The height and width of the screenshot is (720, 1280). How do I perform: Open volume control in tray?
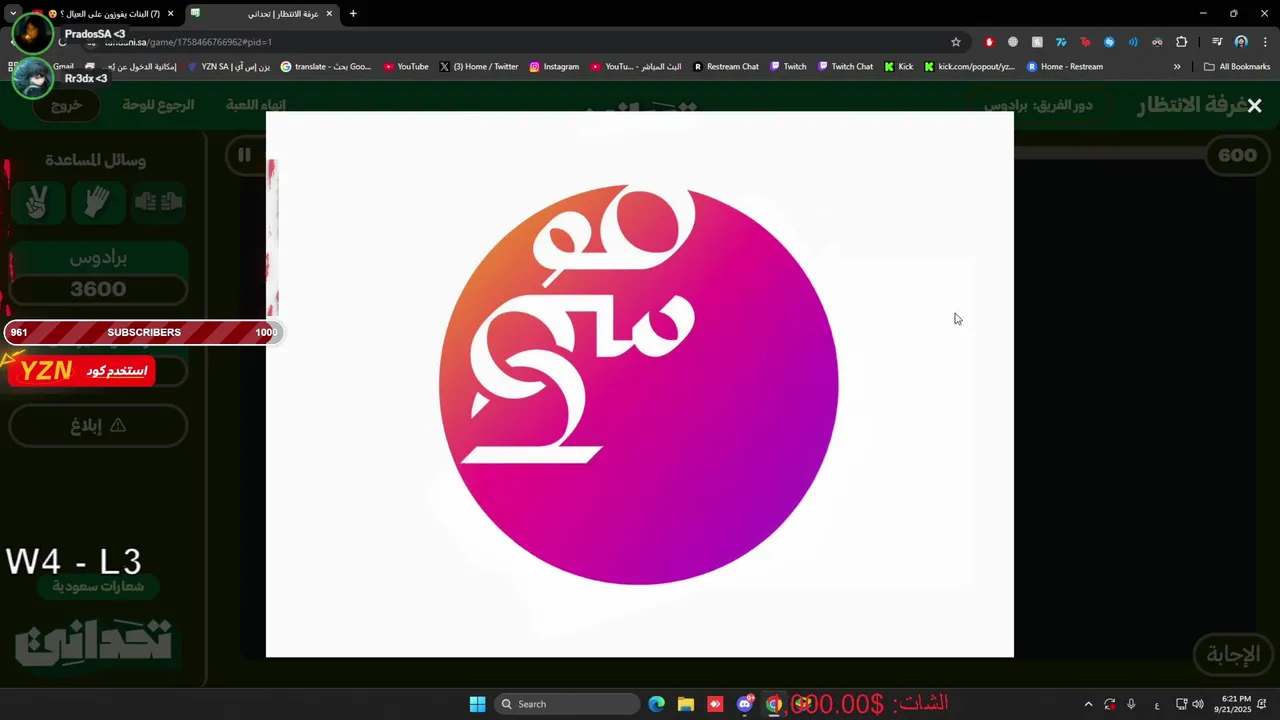click(1198, 704)
